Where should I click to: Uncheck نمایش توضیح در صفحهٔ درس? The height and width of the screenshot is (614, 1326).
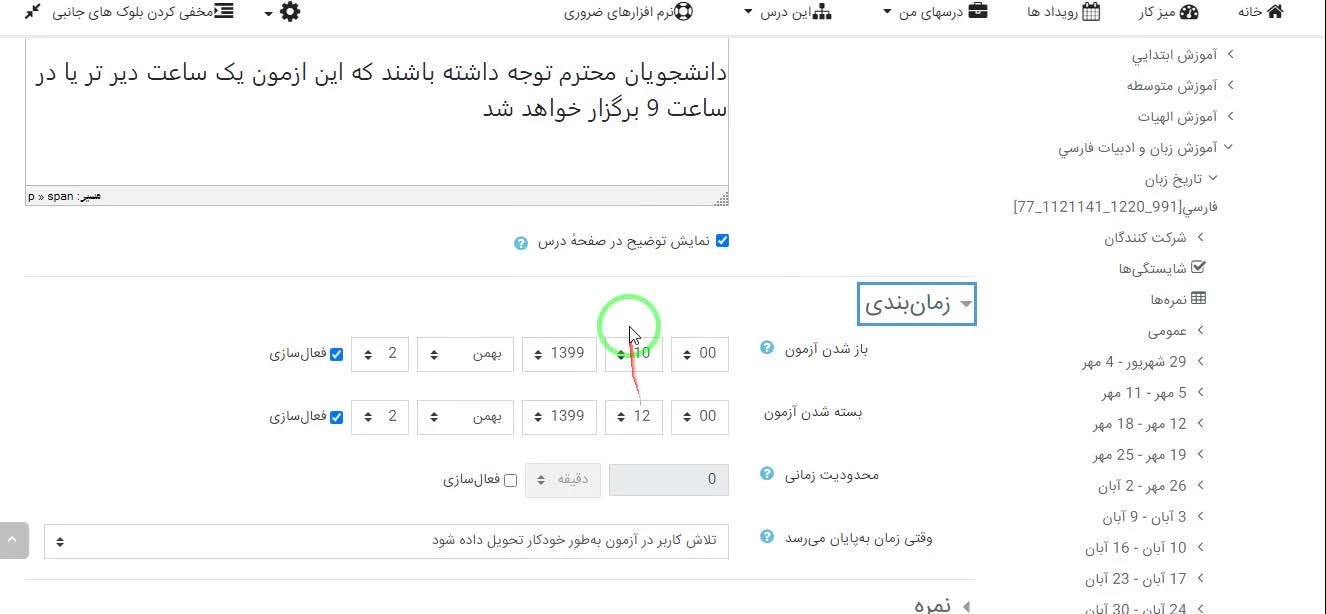(x=722, y=241)
